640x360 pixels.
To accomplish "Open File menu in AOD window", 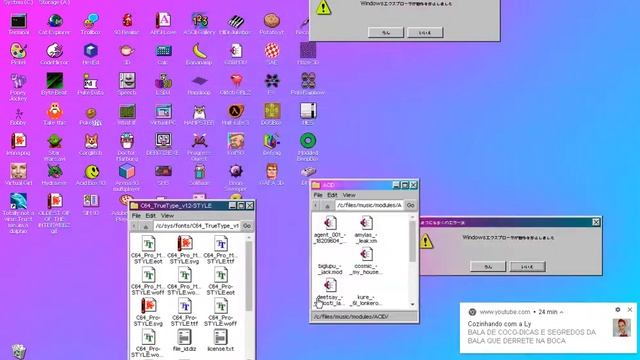I will 318,195.
